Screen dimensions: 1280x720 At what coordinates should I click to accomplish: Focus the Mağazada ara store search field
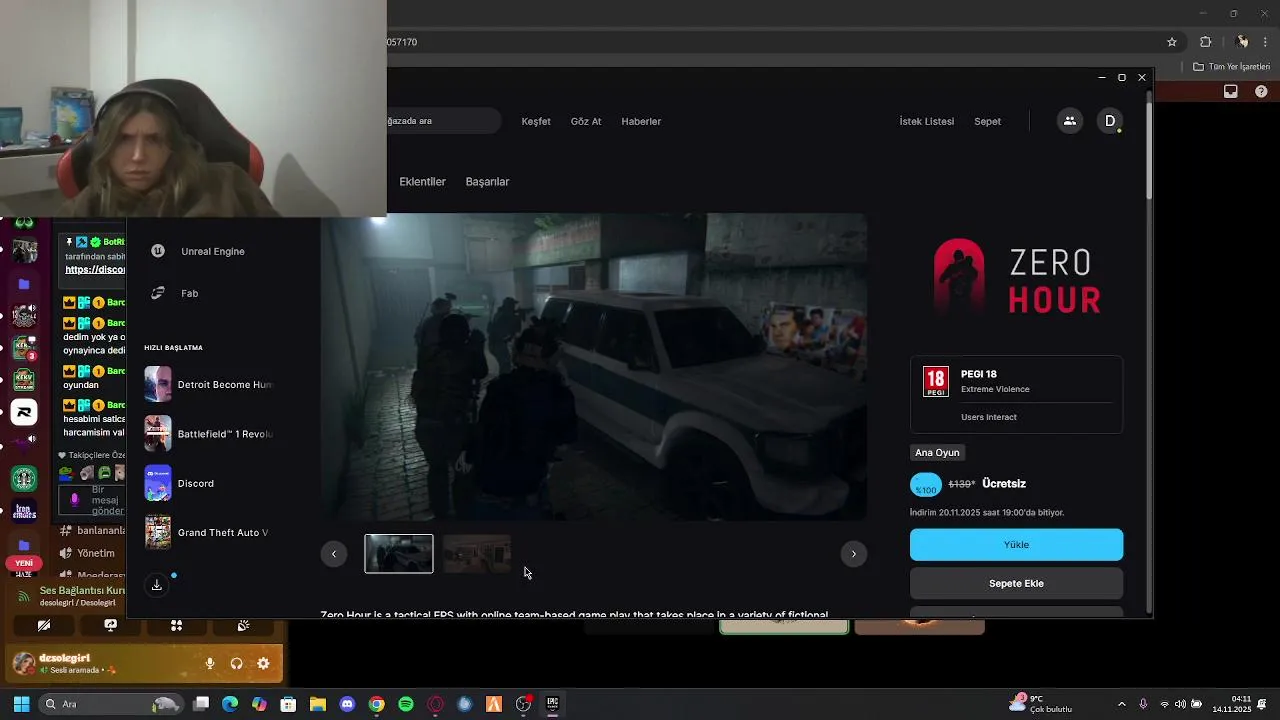pyautogui.click(x=443, y=121)
